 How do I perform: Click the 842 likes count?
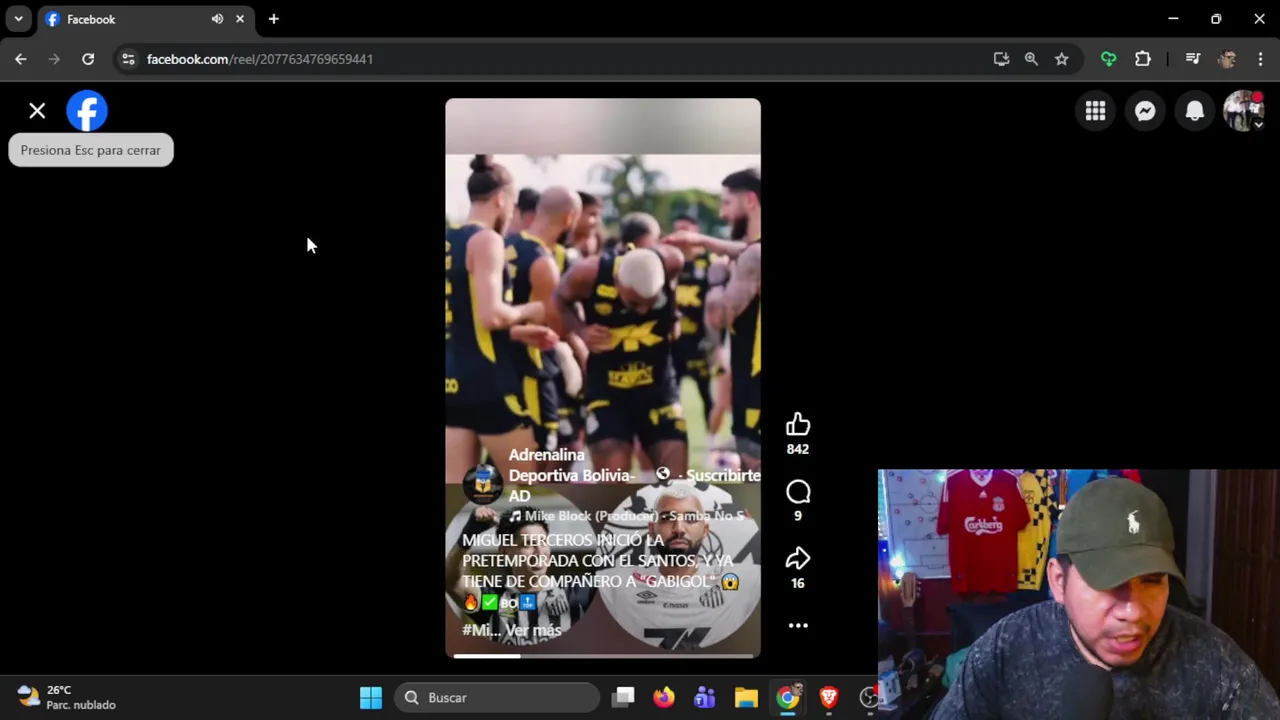798,450
